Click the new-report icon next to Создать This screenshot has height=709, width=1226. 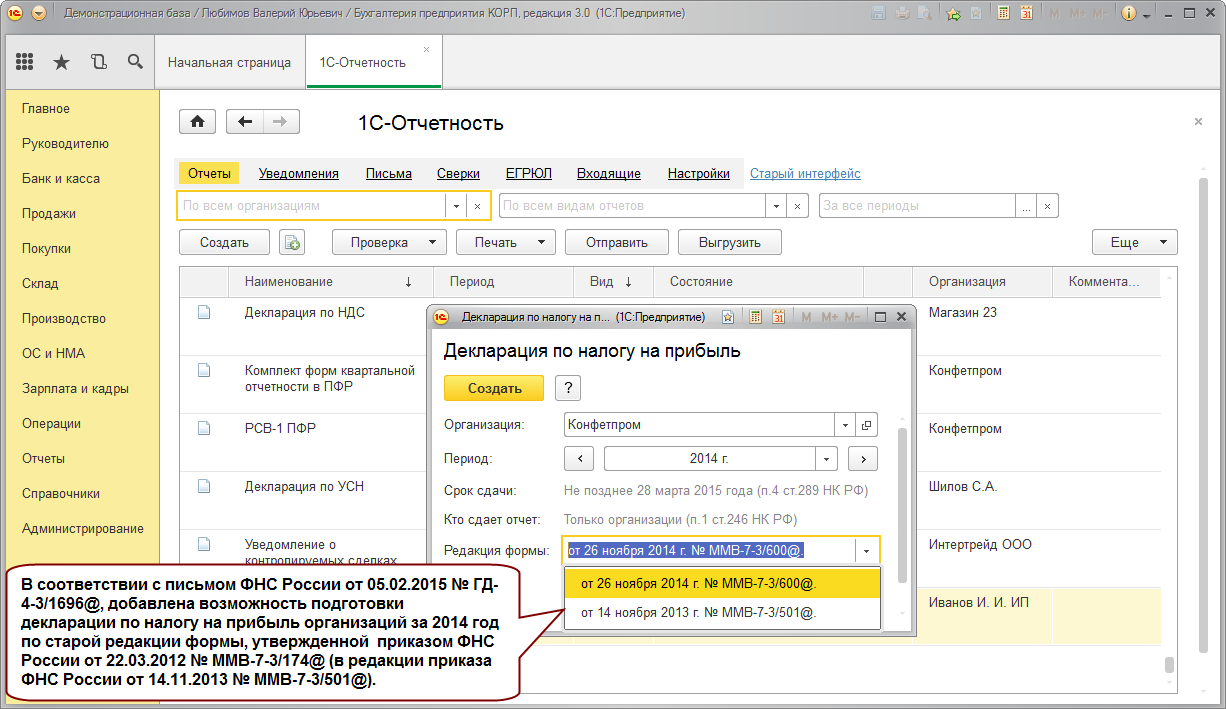coord(292,242)
